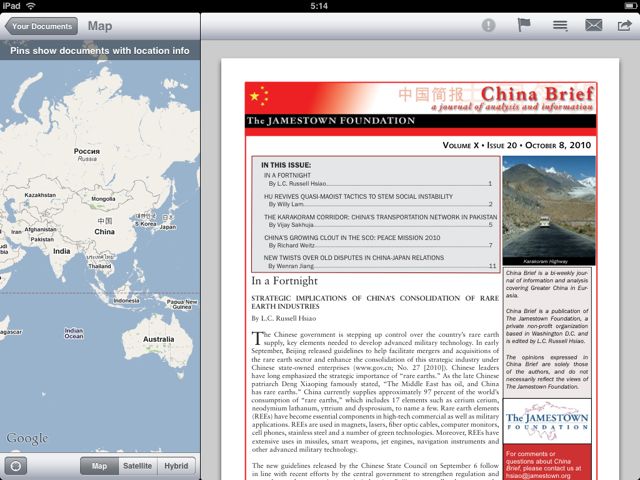The width and height of the screenshot is (640, 480).
Task: Tap the 5:14 clock in status bar
Action: 319,6
